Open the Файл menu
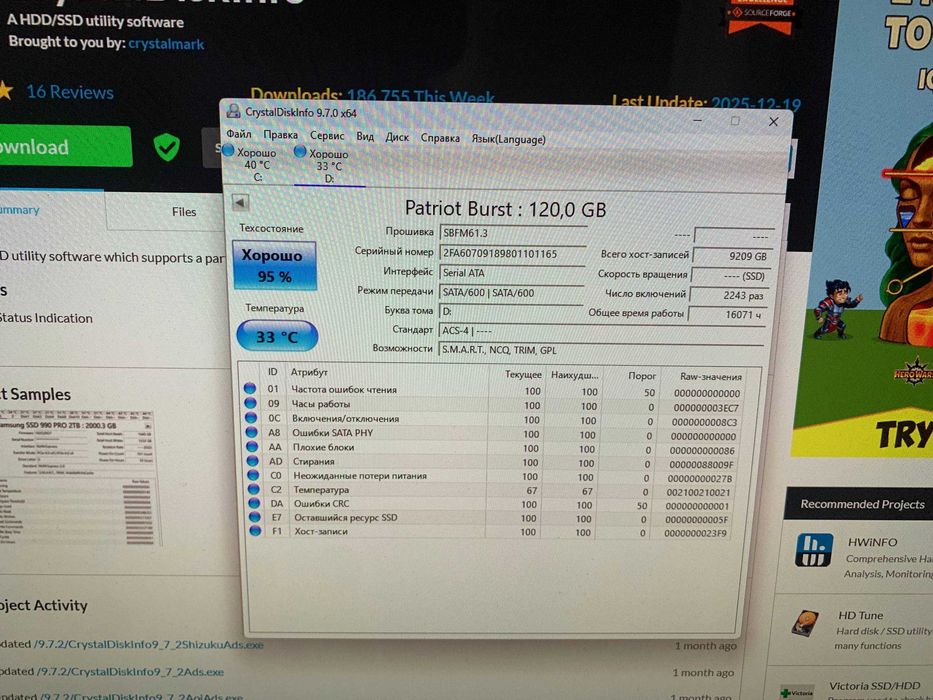The image size is (933, 700). 239,134
